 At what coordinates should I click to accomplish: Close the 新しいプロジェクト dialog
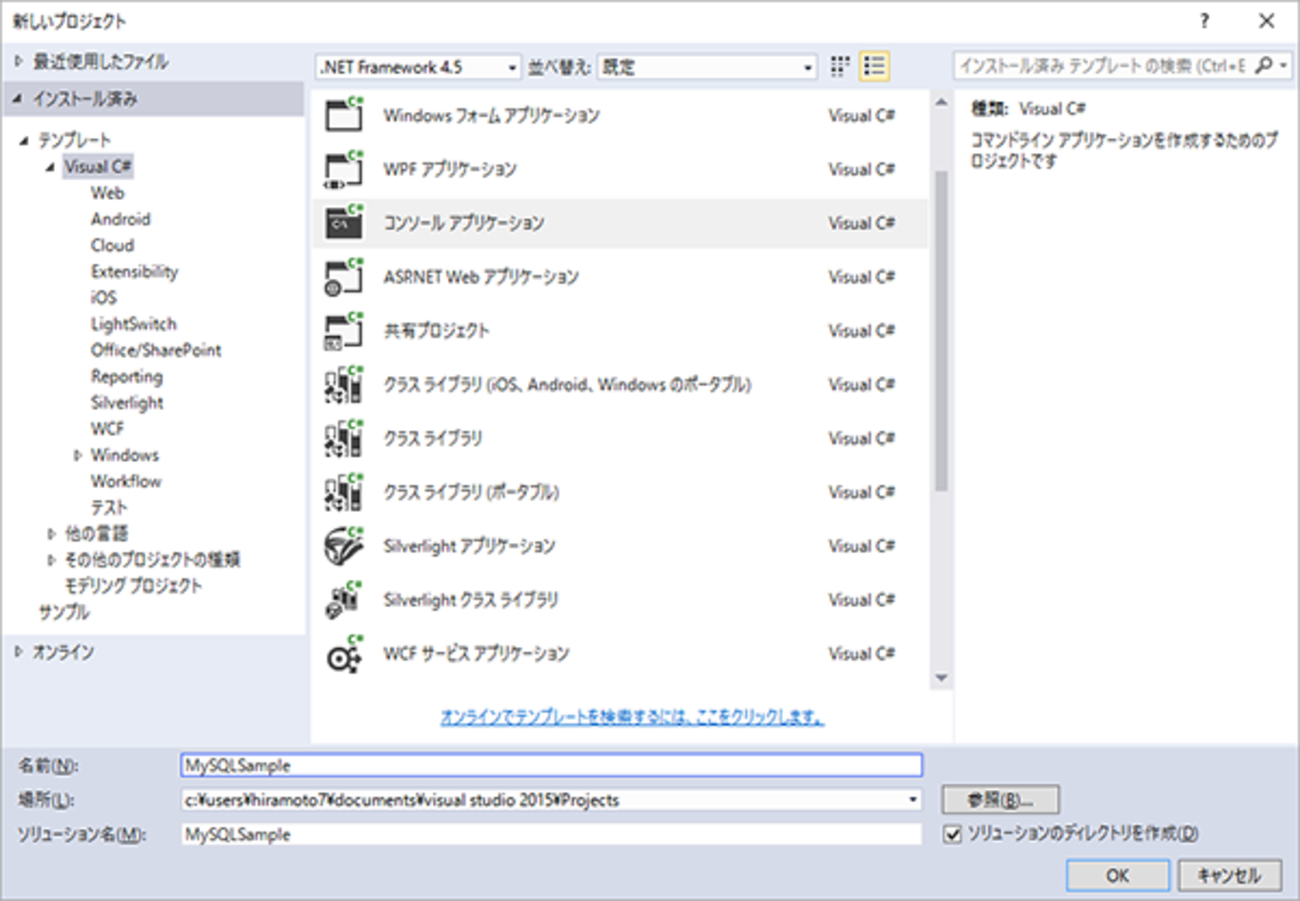click(1267, 21)
